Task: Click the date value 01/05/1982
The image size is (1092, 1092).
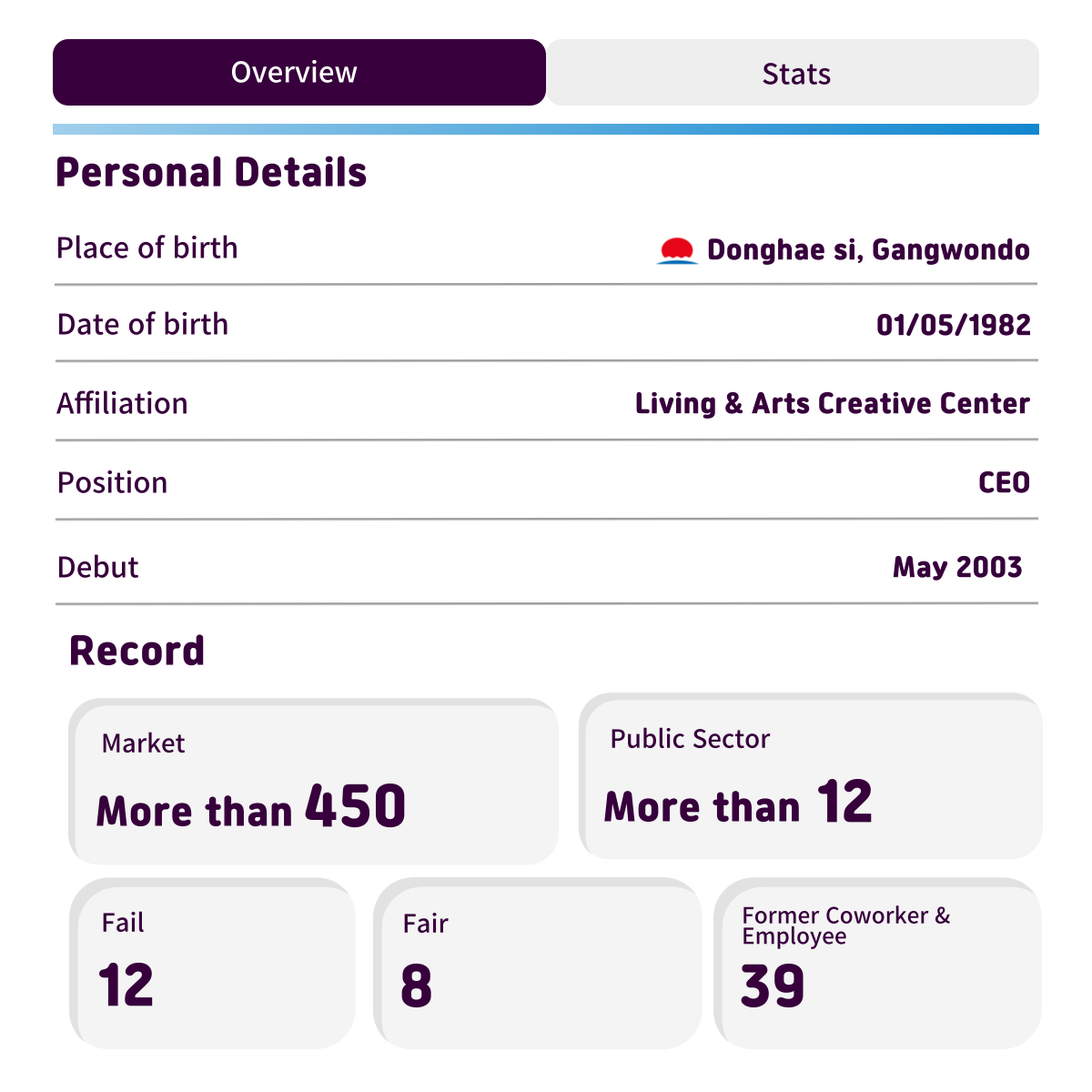Action: (x=953, y=325)
